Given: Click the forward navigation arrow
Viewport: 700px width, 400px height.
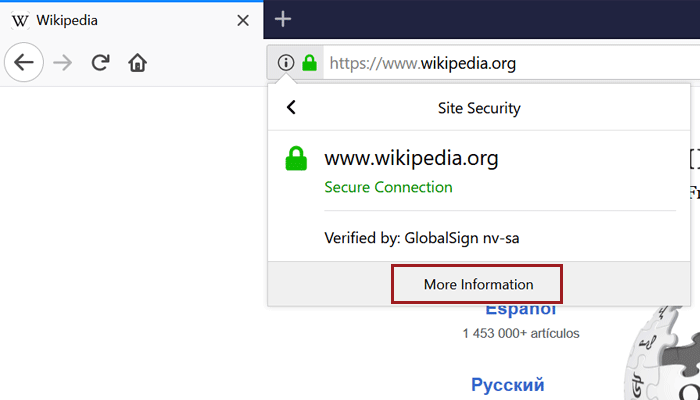Looking at the screenshot, I should click(x=62, y=63).
